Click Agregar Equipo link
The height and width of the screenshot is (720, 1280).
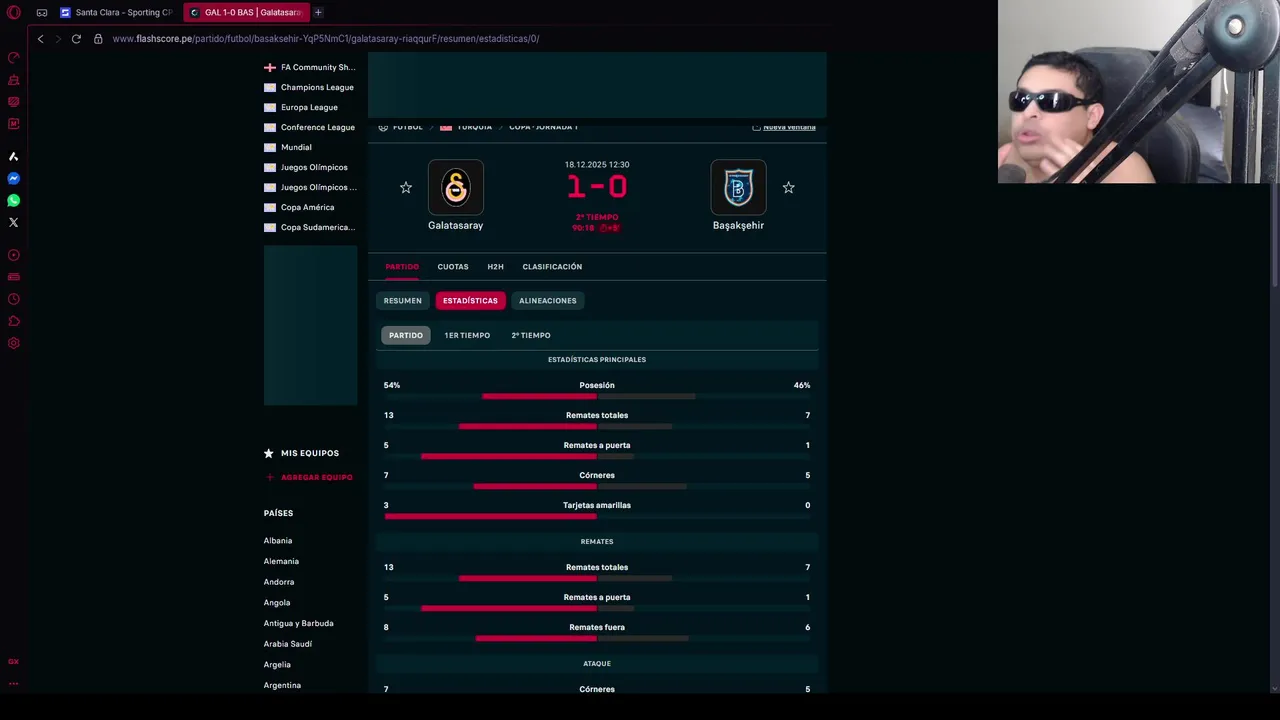click(x=317, y=477)
